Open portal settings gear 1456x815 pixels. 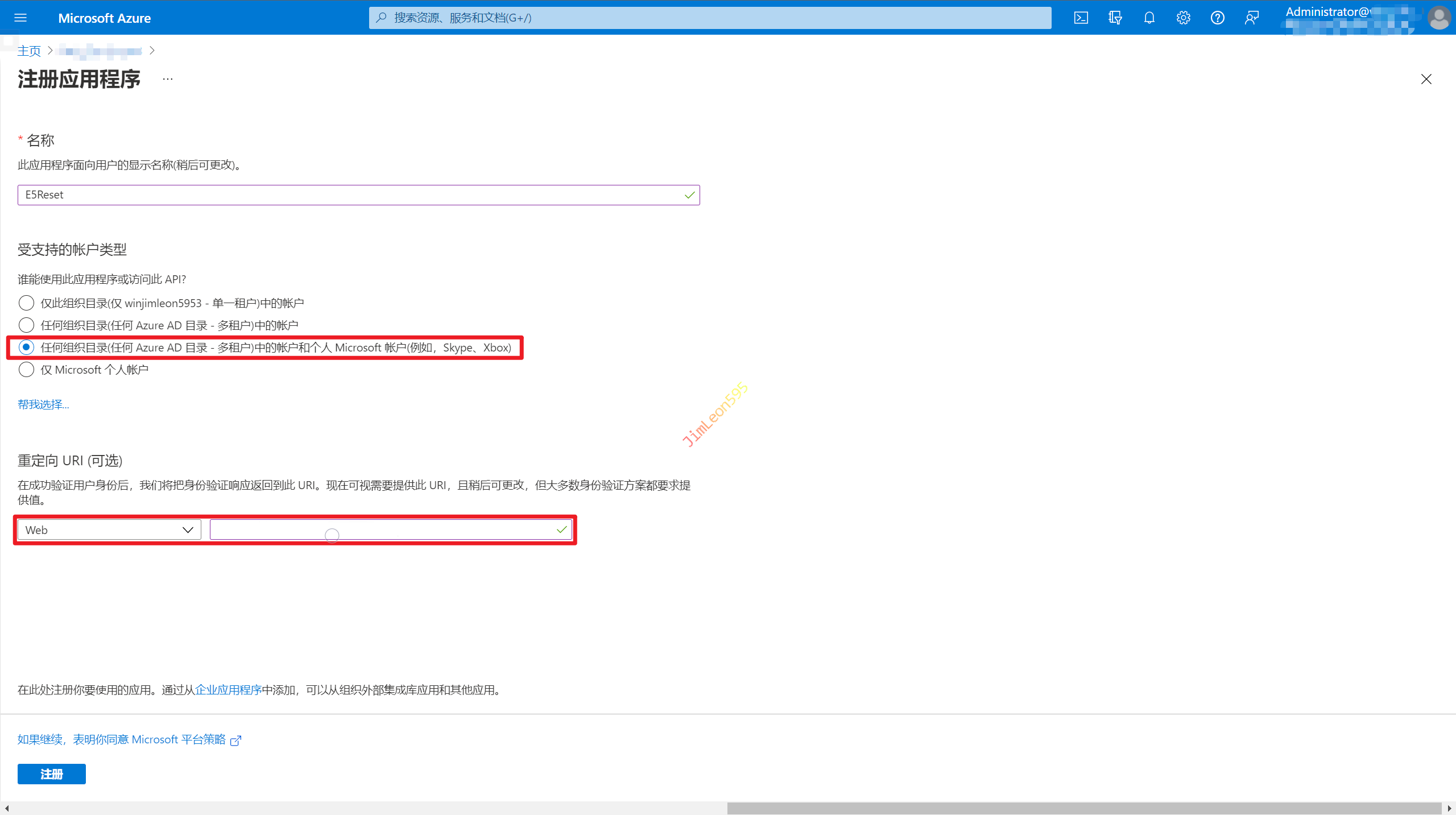pos(1183,18)
